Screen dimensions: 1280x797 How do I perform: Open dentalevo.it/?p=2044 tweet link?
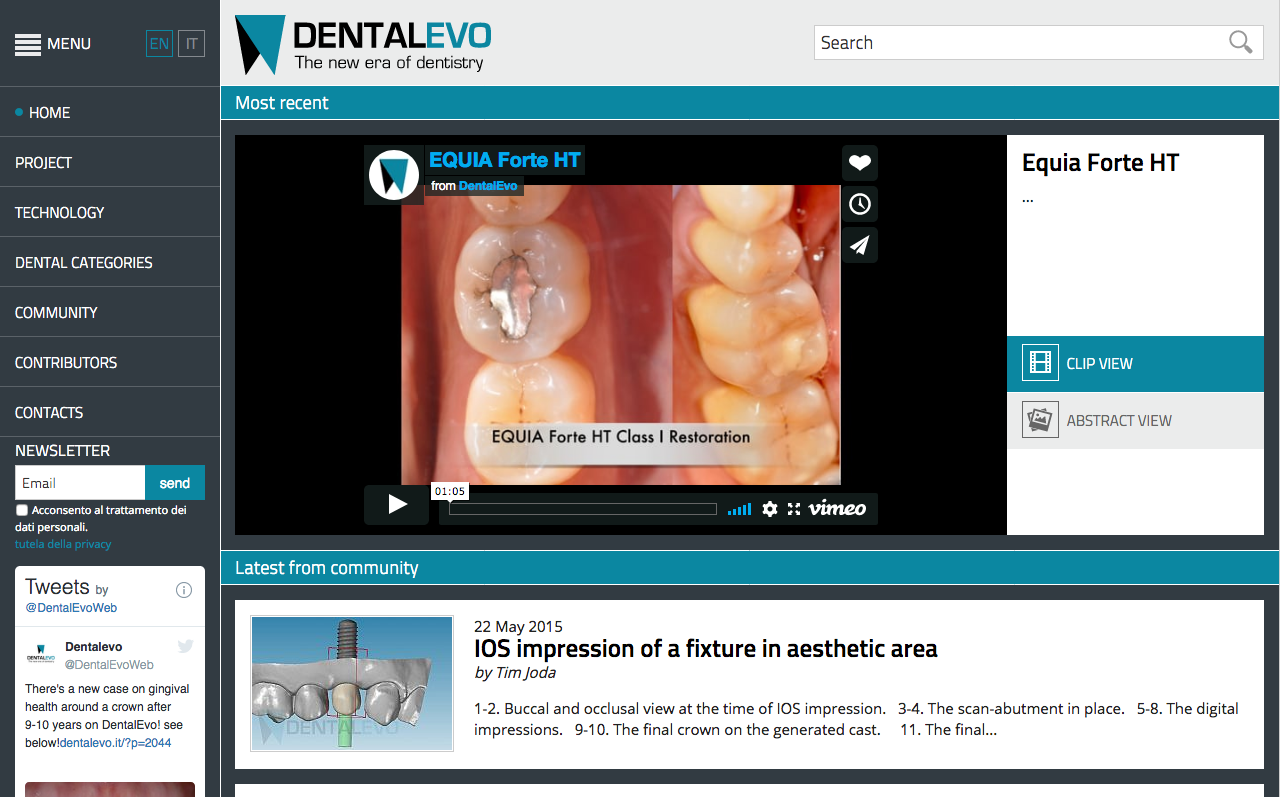pos(115,743)
